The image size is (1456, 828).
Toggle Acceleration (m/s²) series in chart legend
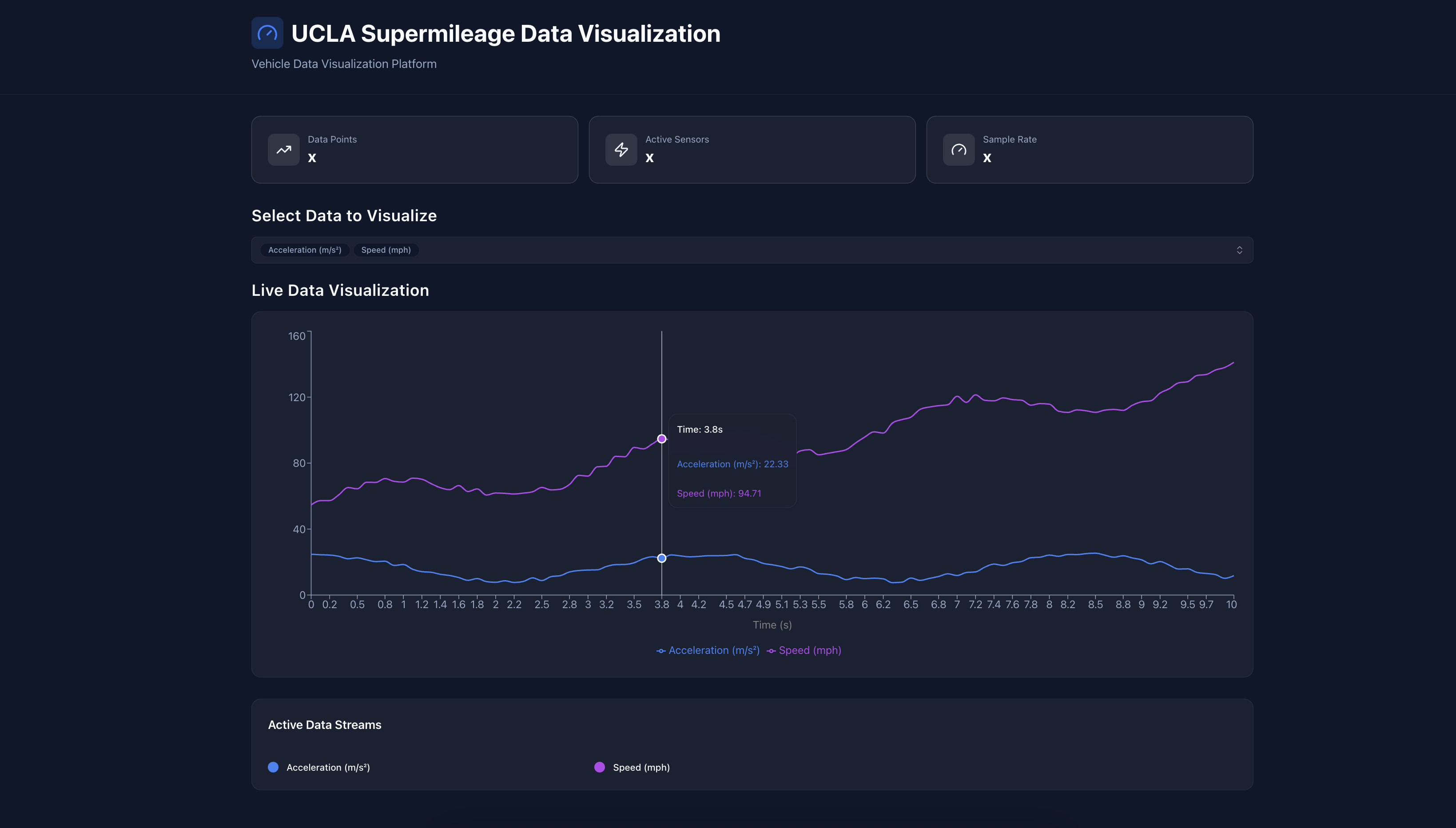[x=713, y=650]
